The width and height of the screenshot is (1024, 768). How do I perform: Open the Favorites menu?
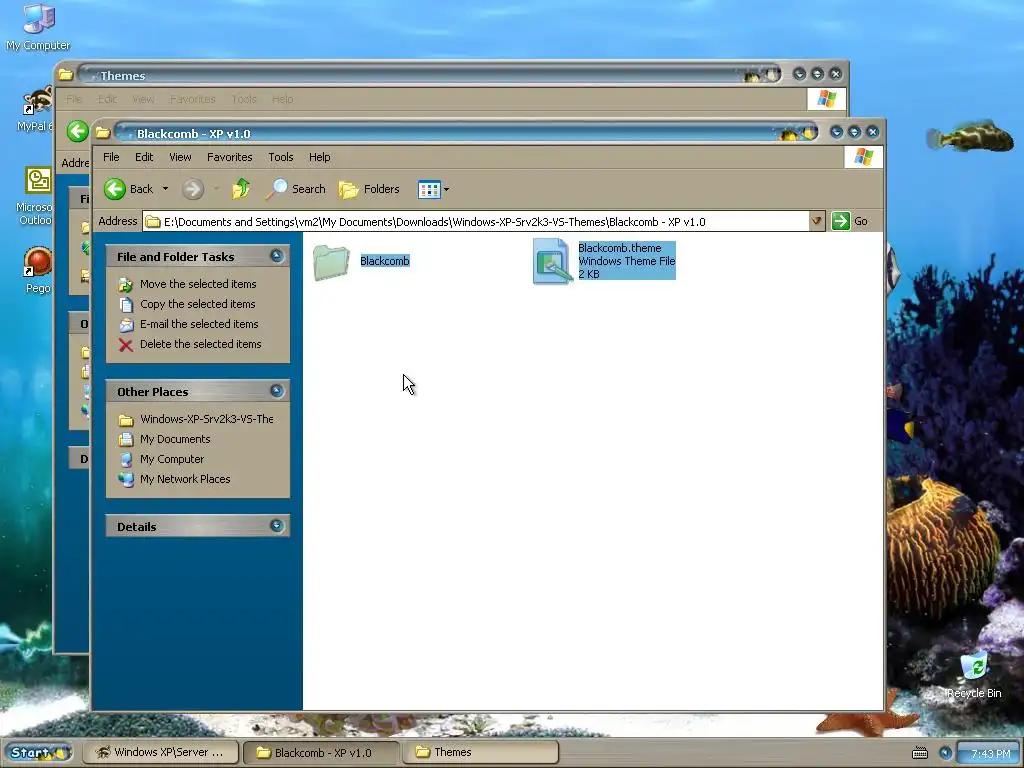click(229, 157)
